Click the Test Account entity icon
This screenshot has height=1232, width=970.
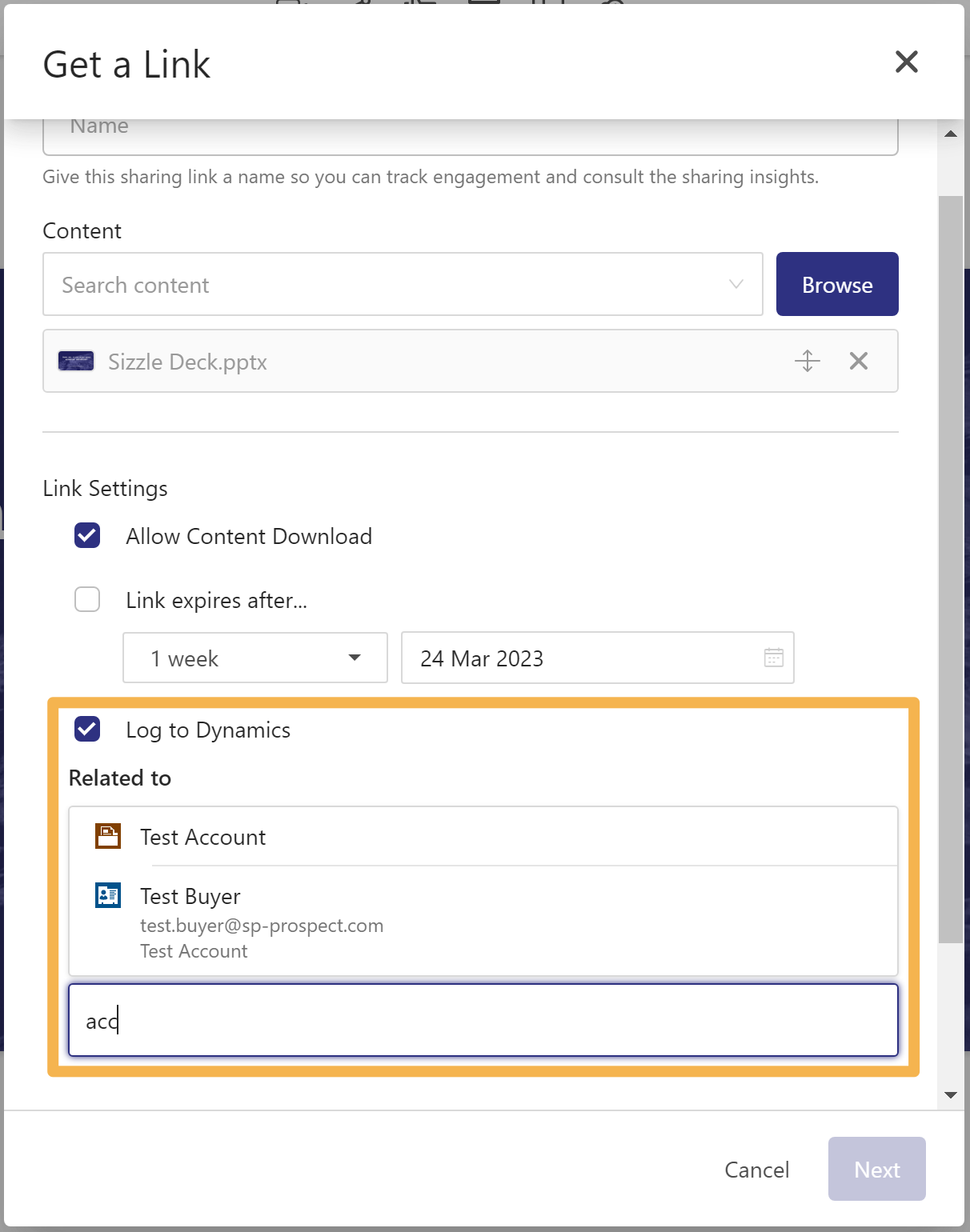coord(108,836)
